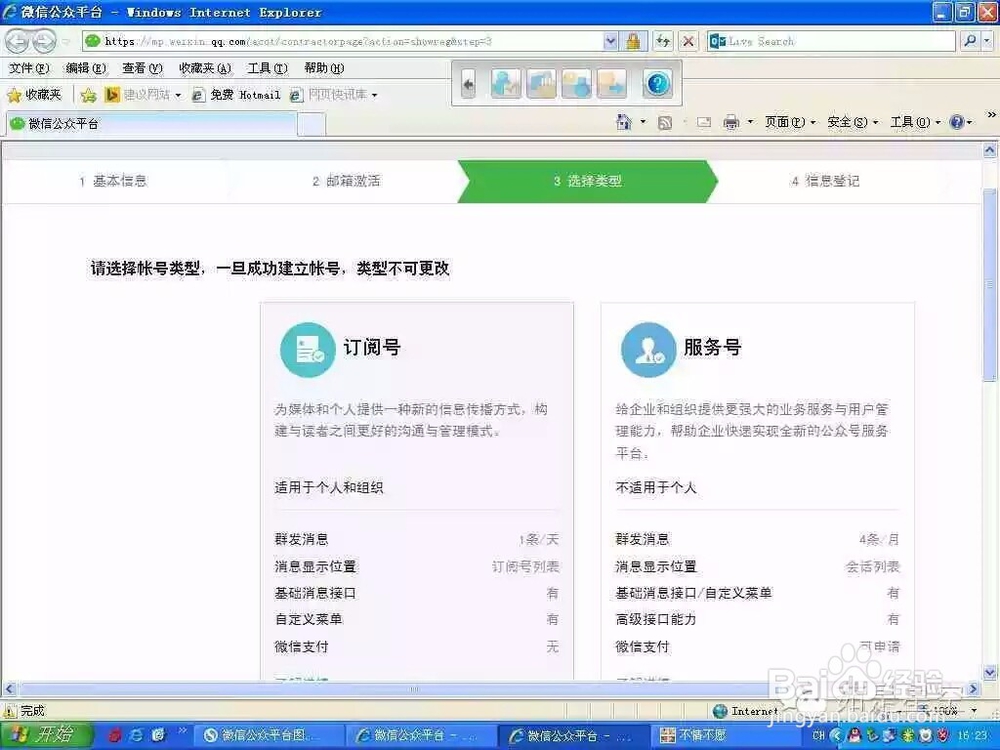Image resolution: width=1000 pixels, height=750 pixels.
Task: Click the security lock icon beside address bar
Action: [x=633, y=41]
